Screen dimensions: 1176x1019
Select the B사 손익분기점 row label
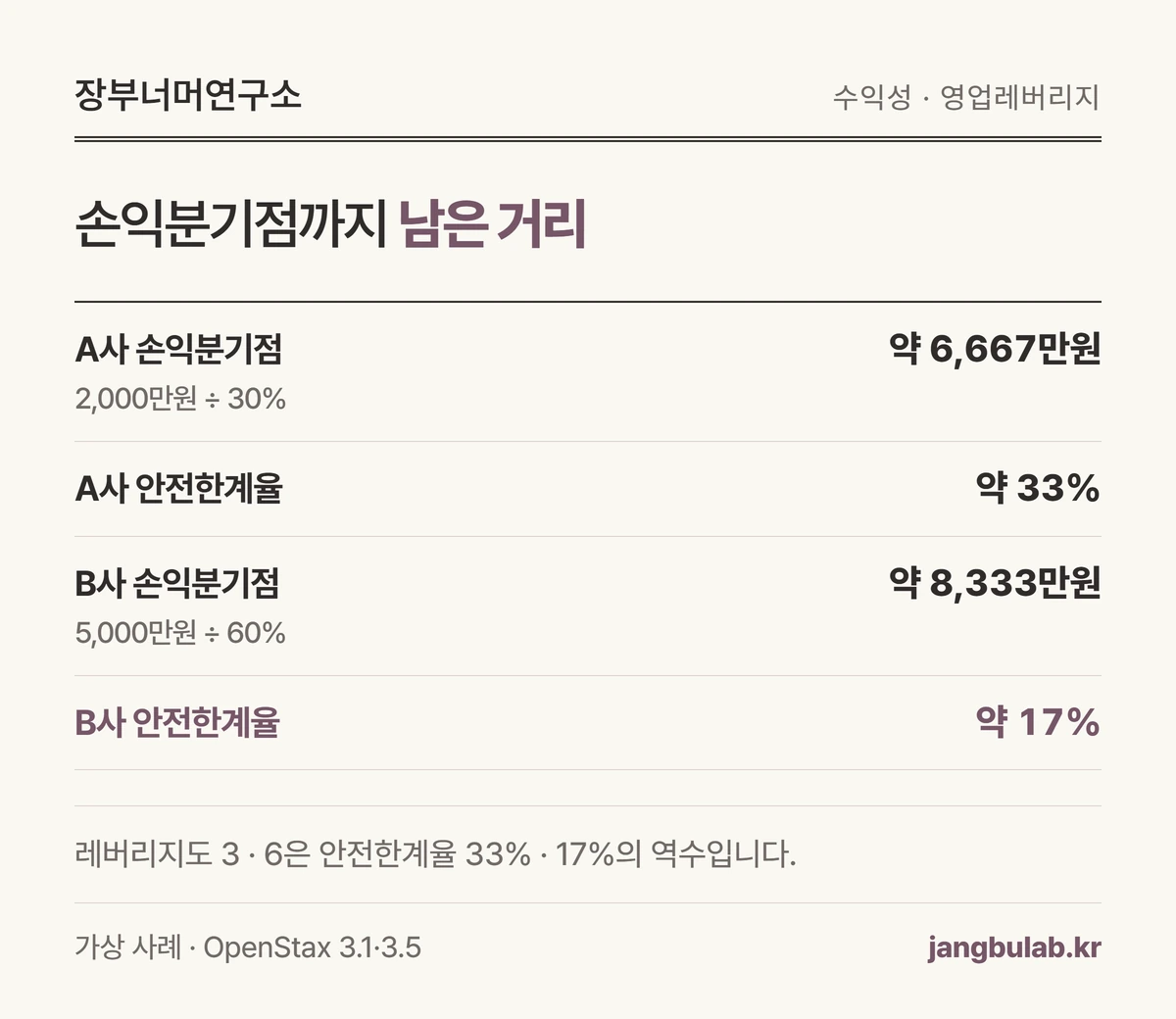coord(177,583)
